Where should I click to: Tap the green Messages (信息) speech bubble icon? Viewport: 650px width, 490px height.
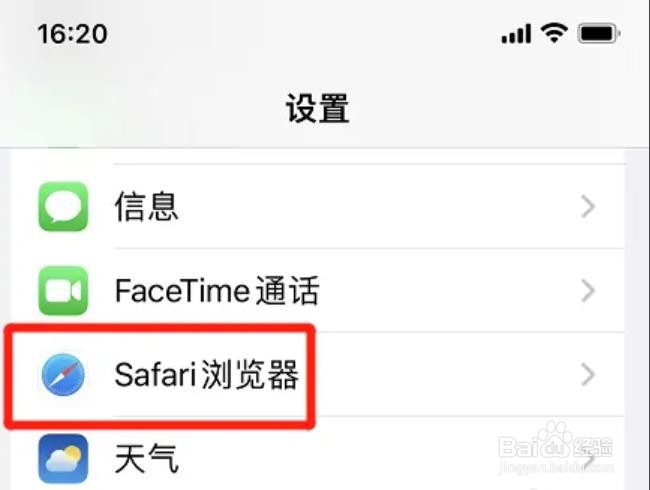tap(63, 206)
